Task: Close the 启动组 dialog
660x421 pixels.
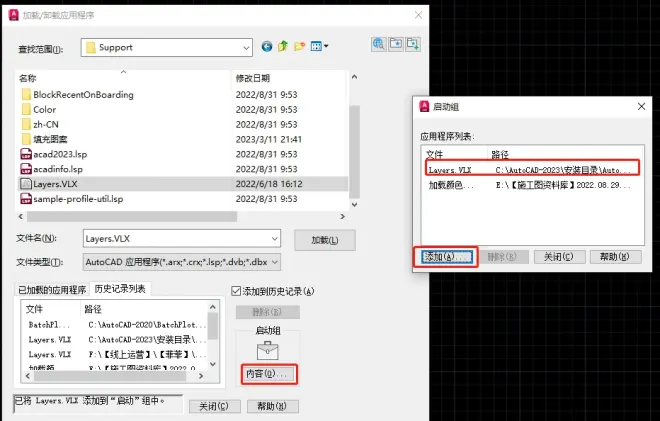Action: 641,107
